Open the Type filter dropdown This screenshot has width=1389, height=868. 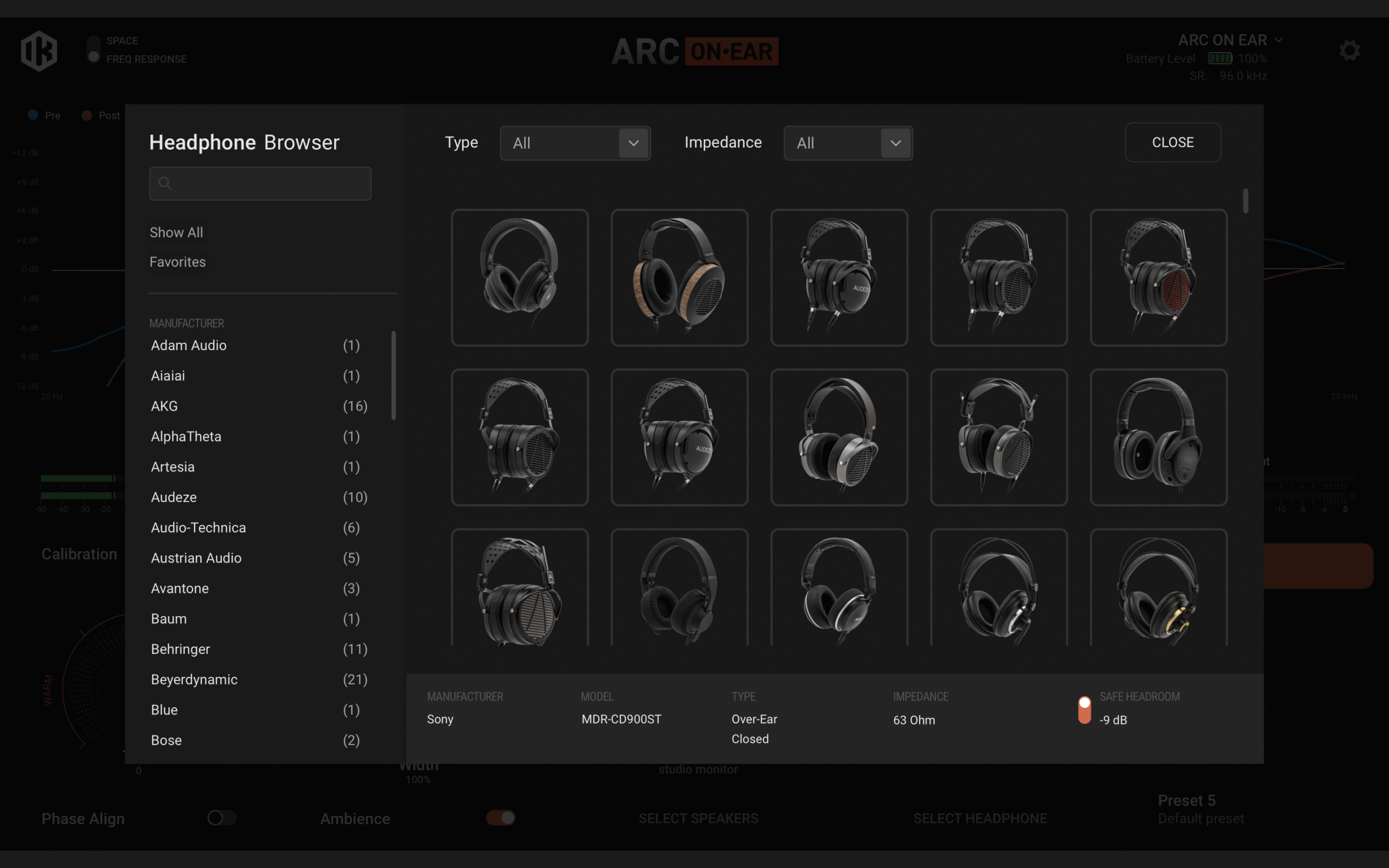pos(575,143)
